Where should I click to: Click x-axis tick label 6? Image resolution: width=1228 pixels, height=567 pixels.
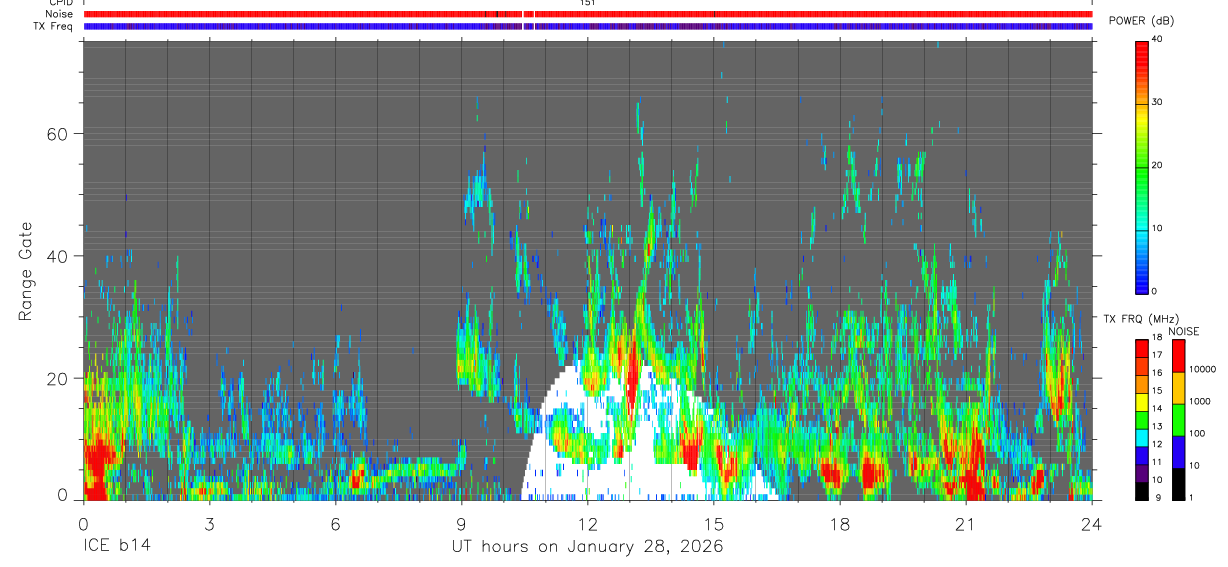click(335, 524)
